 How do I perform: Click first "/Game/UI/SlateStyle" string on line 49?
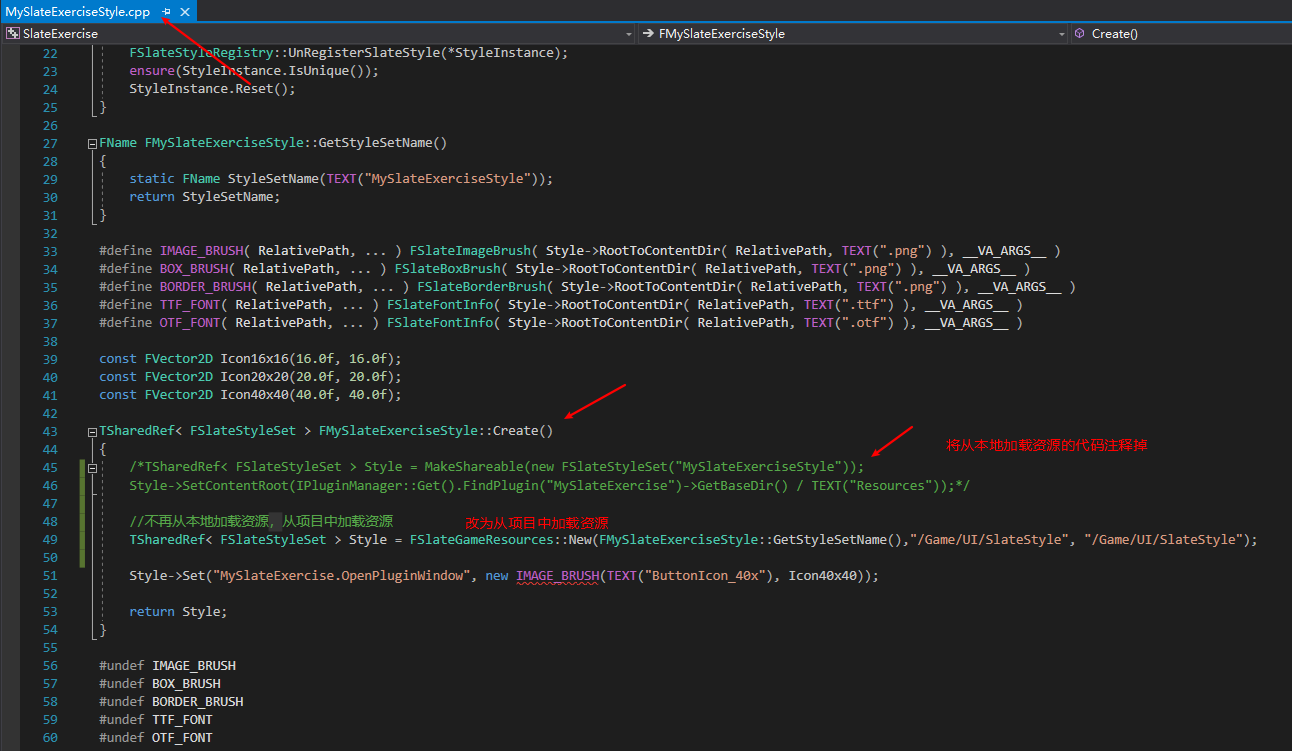(992, 539)
